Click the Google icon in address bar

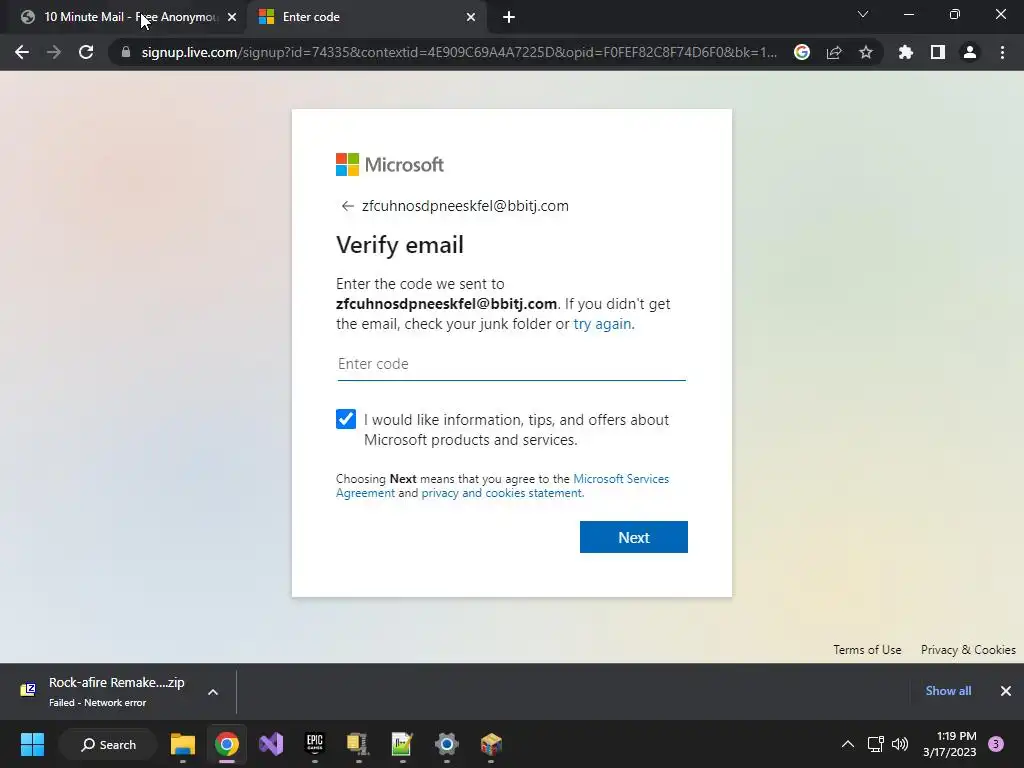(x=802, y=52)
